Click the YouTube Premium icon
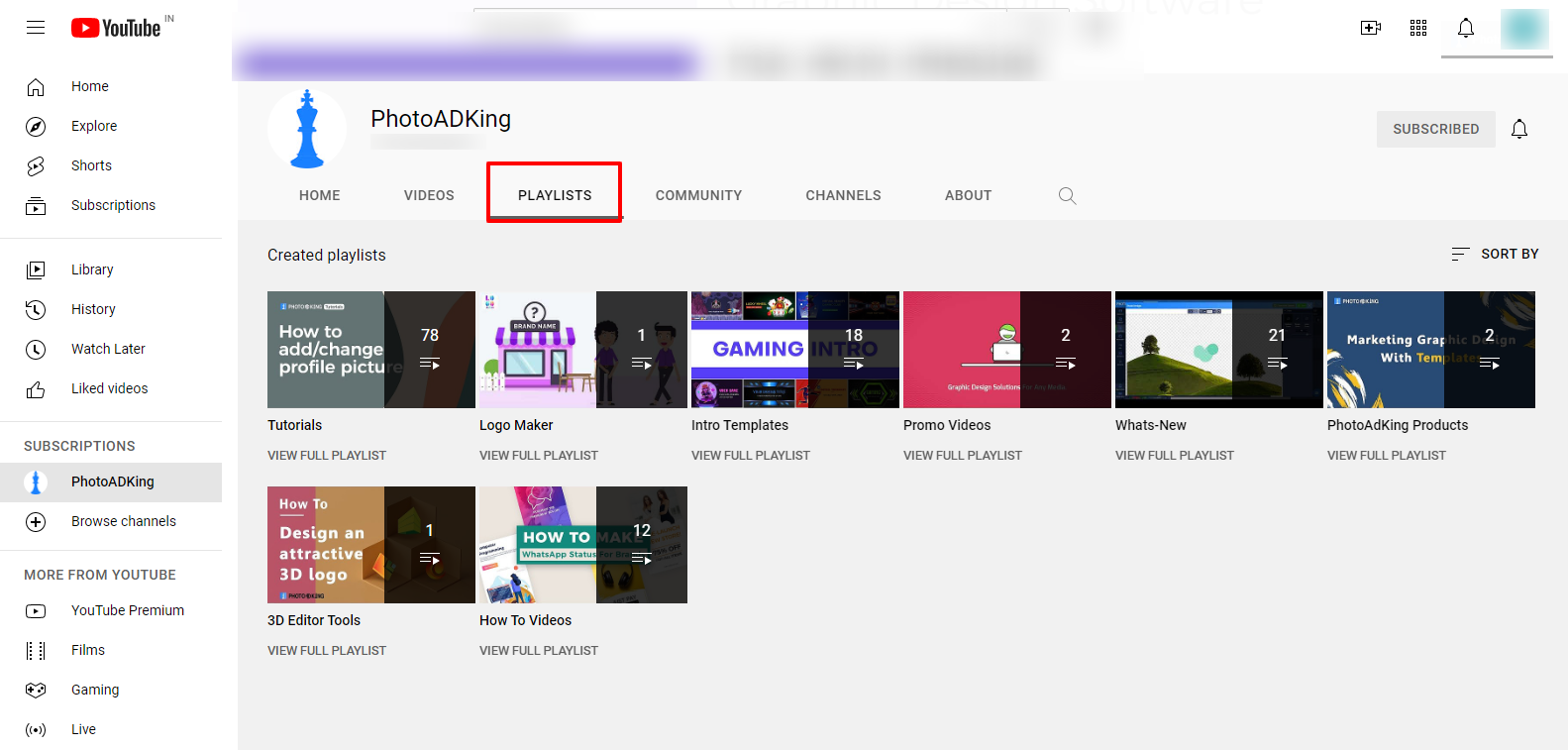This screenshot has height=750, width=1568. click(x=36, y=611)
